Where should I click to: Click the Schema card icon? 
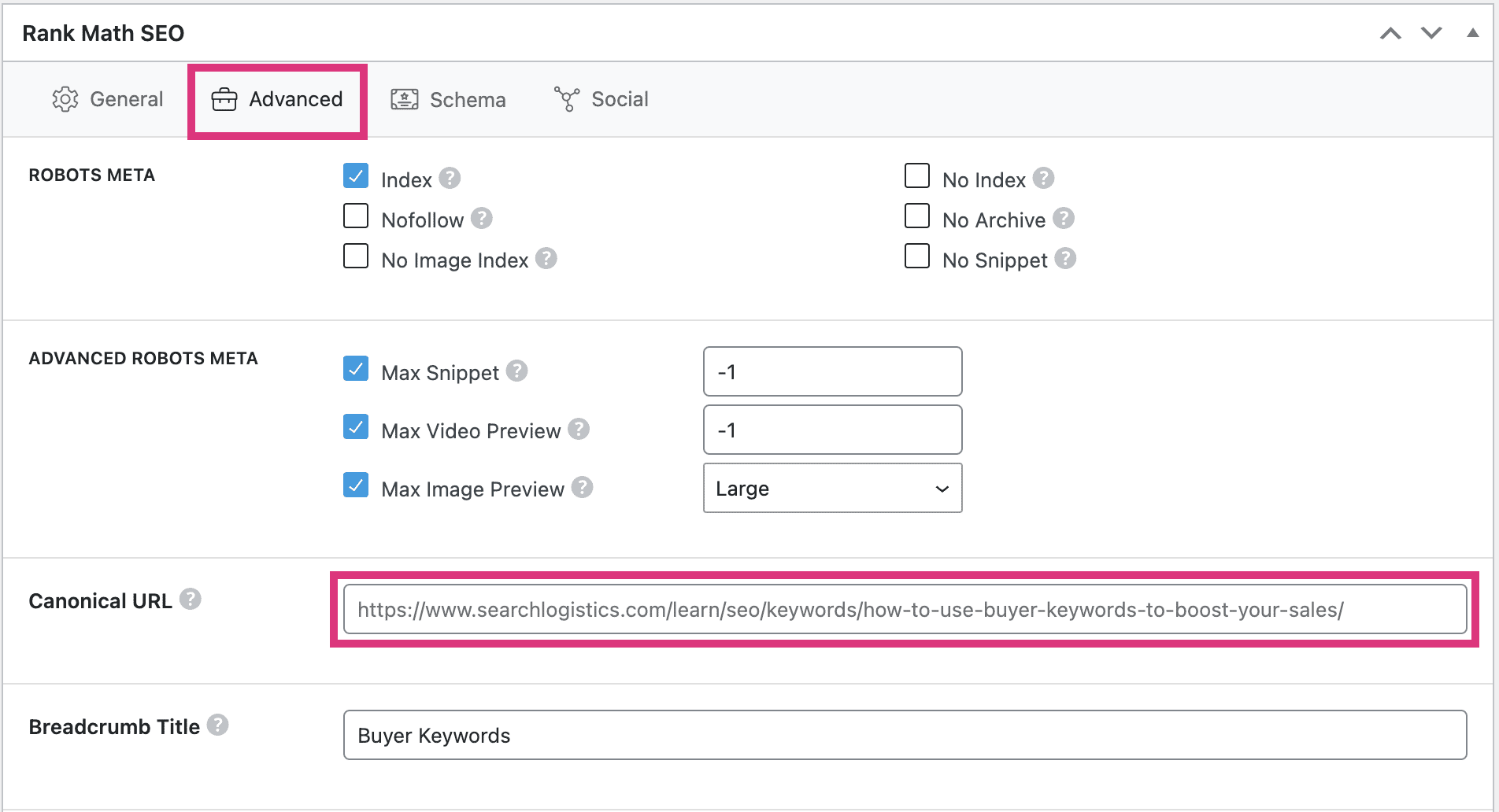(x=405, y=100)
